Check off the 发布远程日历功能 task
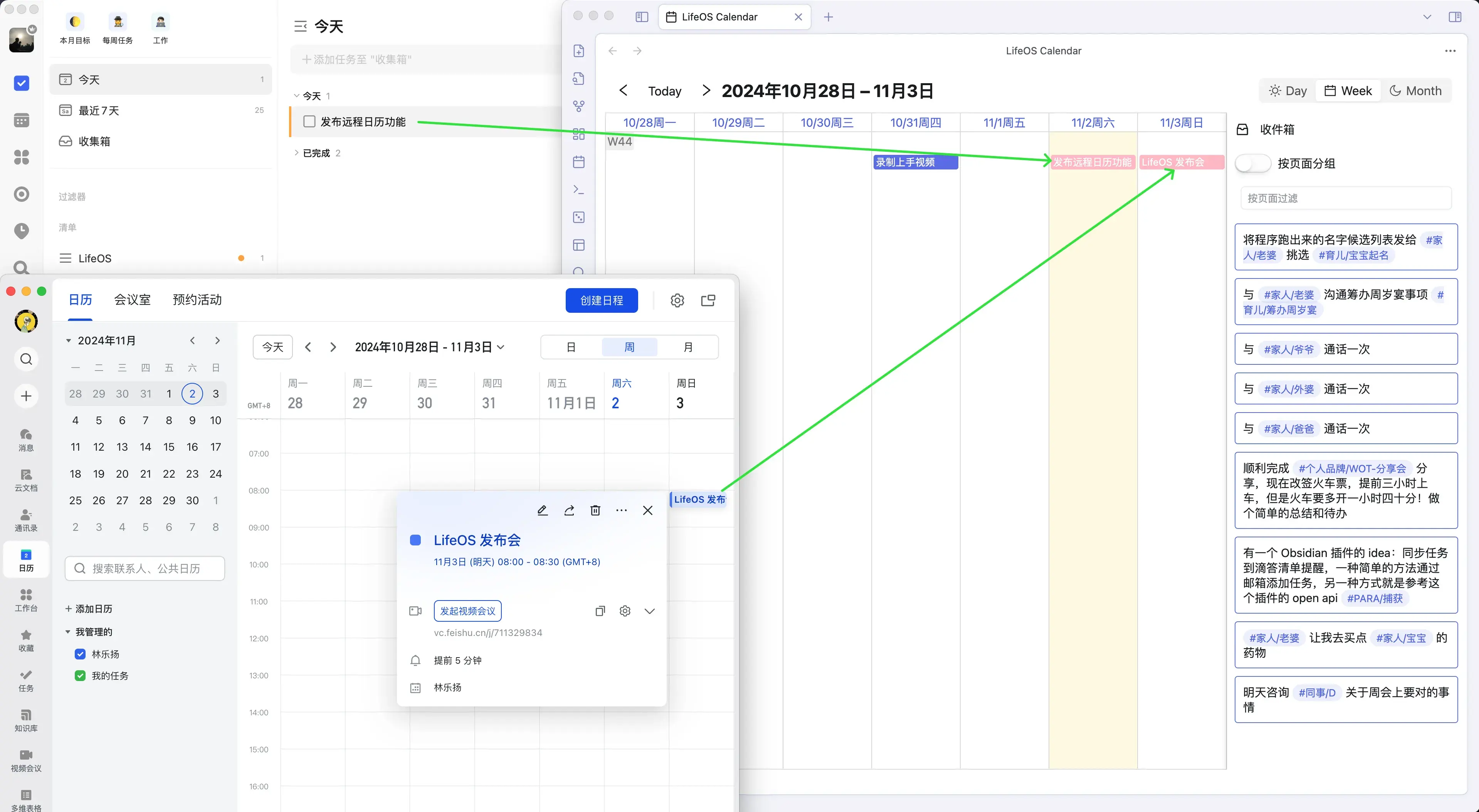 [309, 121]
